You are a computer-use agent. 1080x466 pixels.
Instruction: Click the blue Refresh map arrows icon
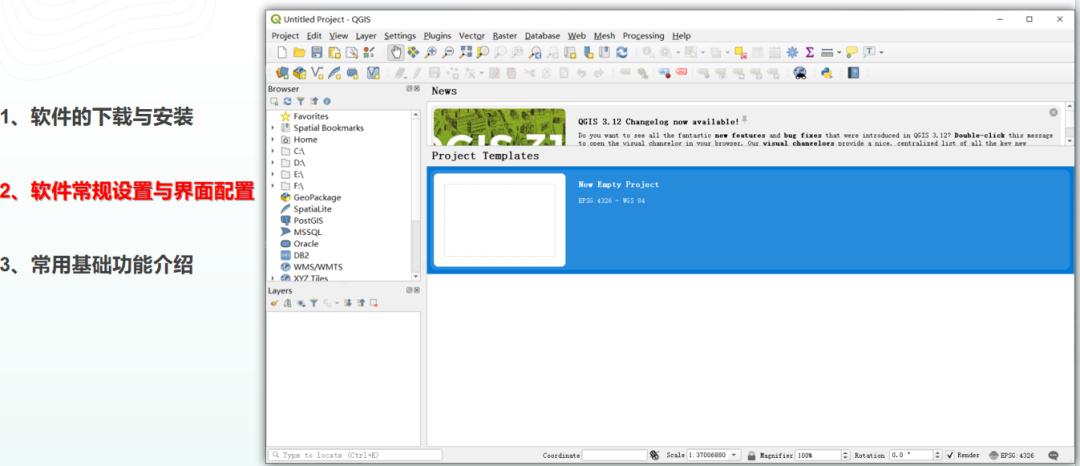621,52
